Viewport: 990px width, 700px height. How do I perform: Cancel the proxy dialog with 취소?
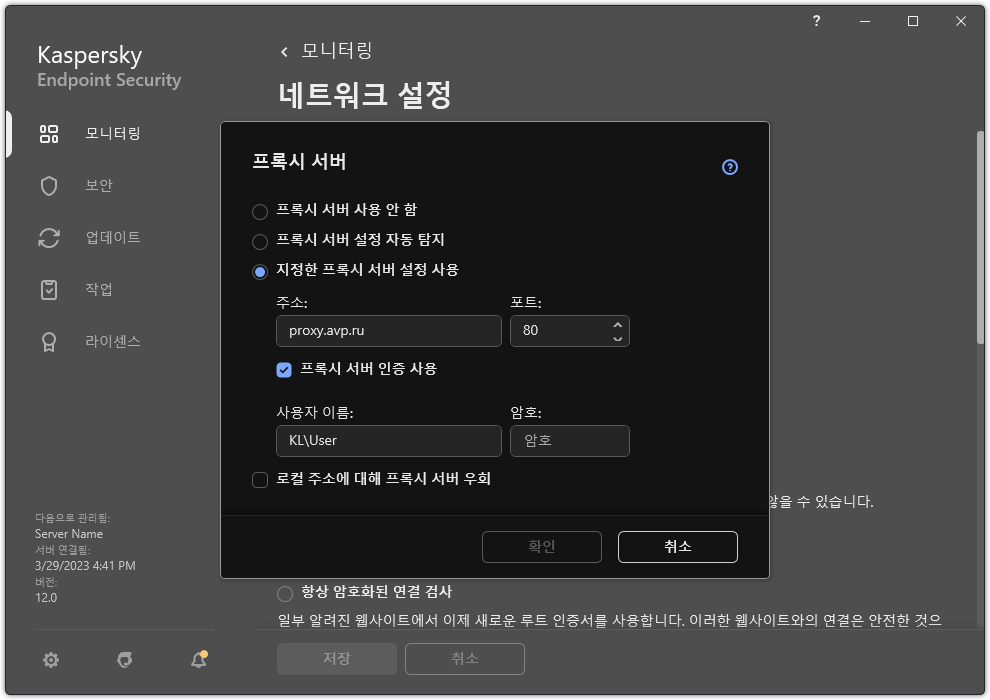tap(677, 547)
